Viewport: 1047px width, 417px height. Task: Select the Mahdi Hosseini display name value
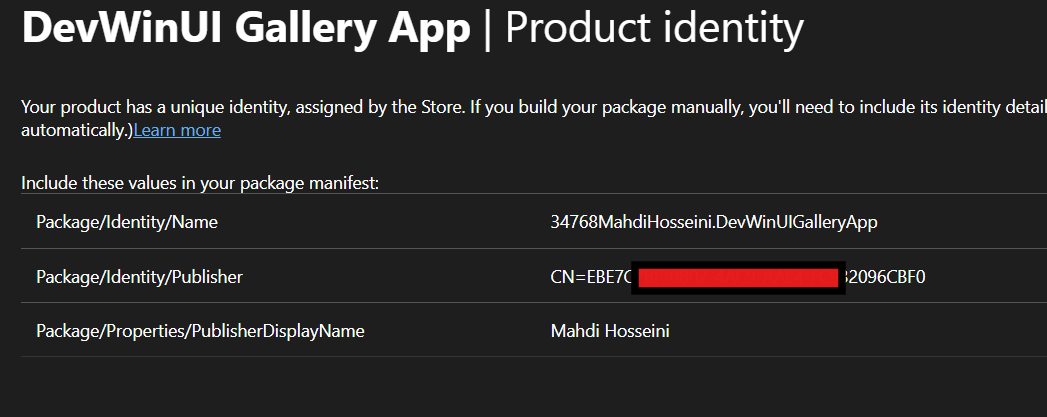(x=610, y=331)
